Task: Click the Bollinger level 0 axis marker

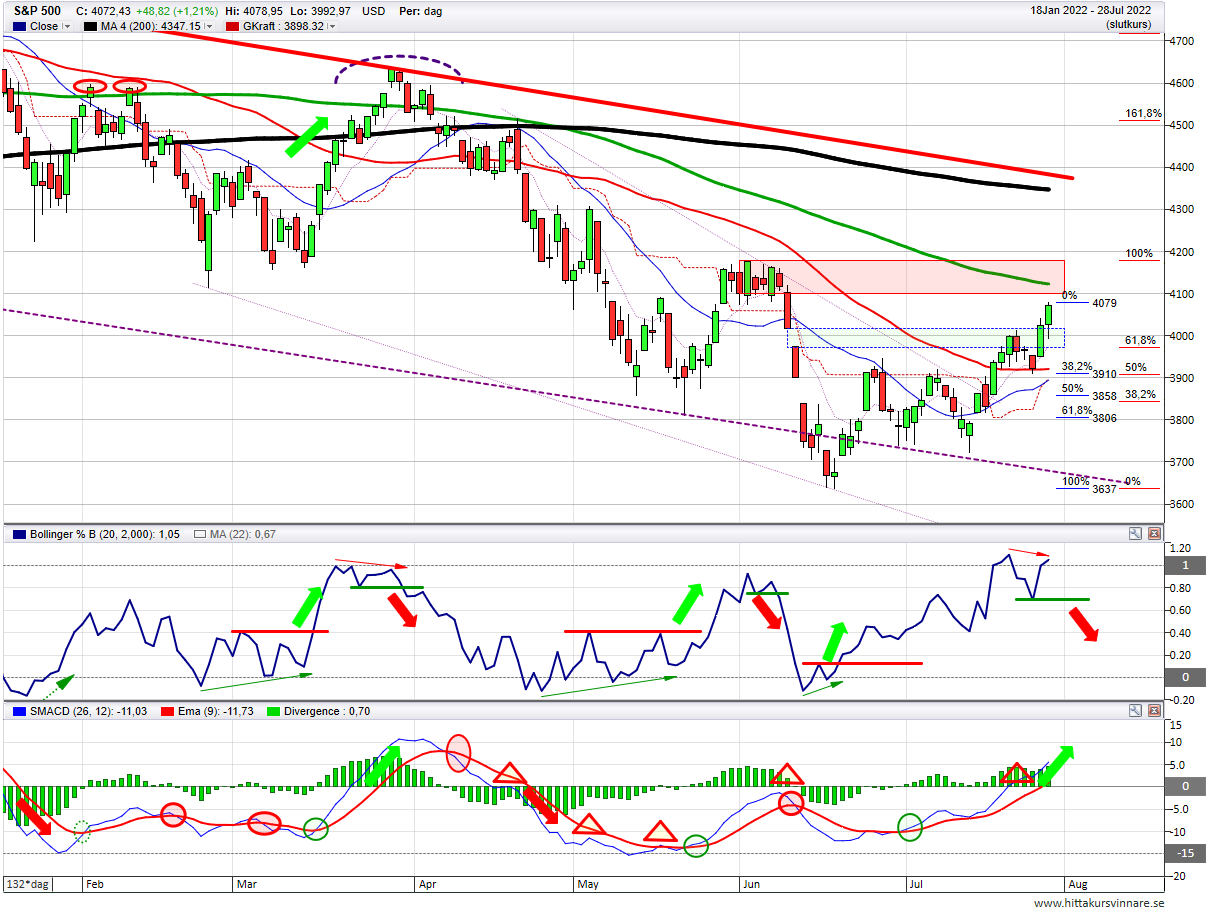Action: pos(1186,677)
